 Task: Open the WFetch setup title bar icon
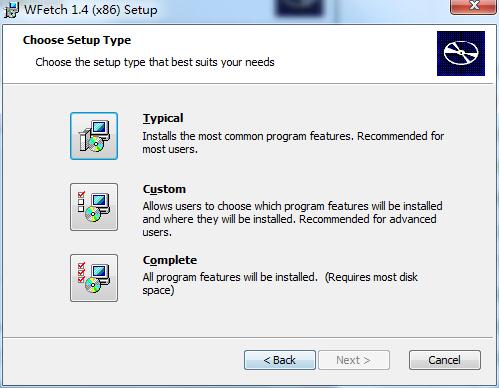point(11,10)
